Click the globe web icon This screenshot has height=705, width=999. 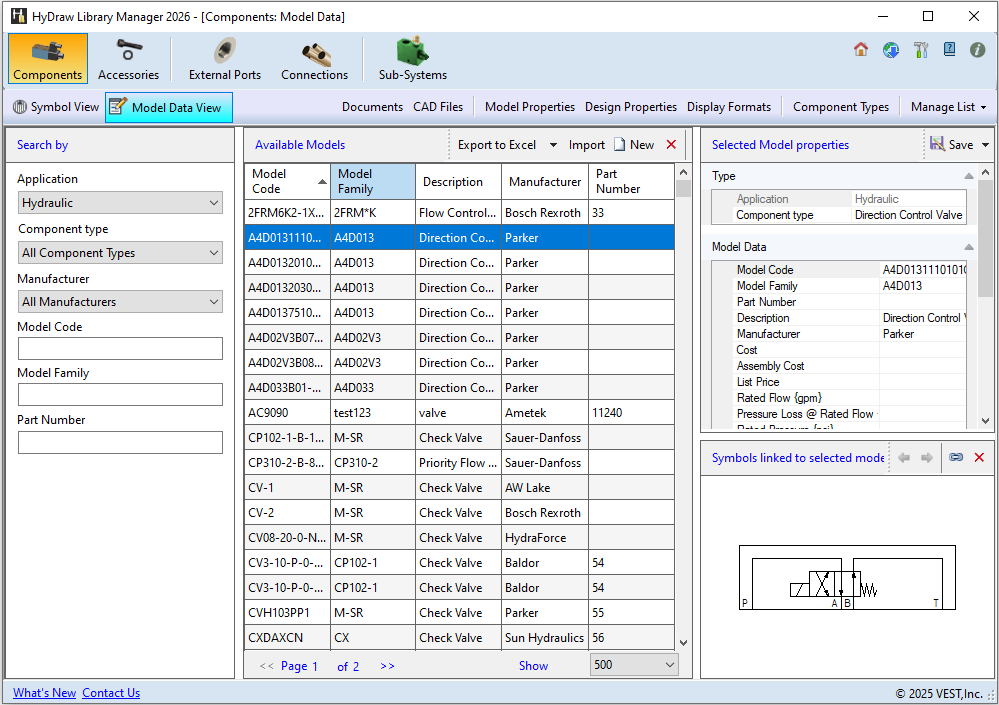click(891, 50)
